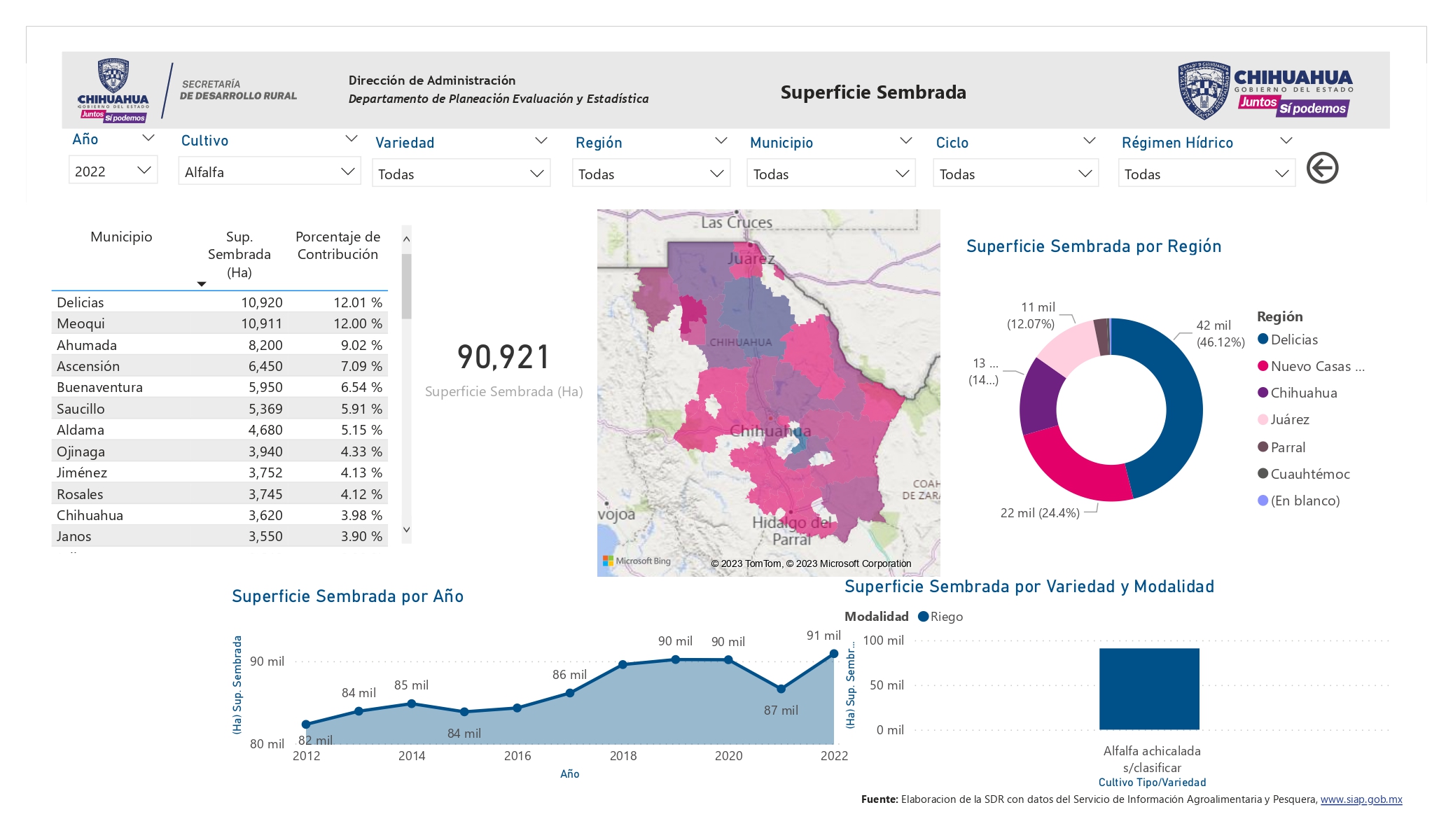Sort by the Municipio column header
This screenshot has width=1453, height=840.
coord(121,237)
